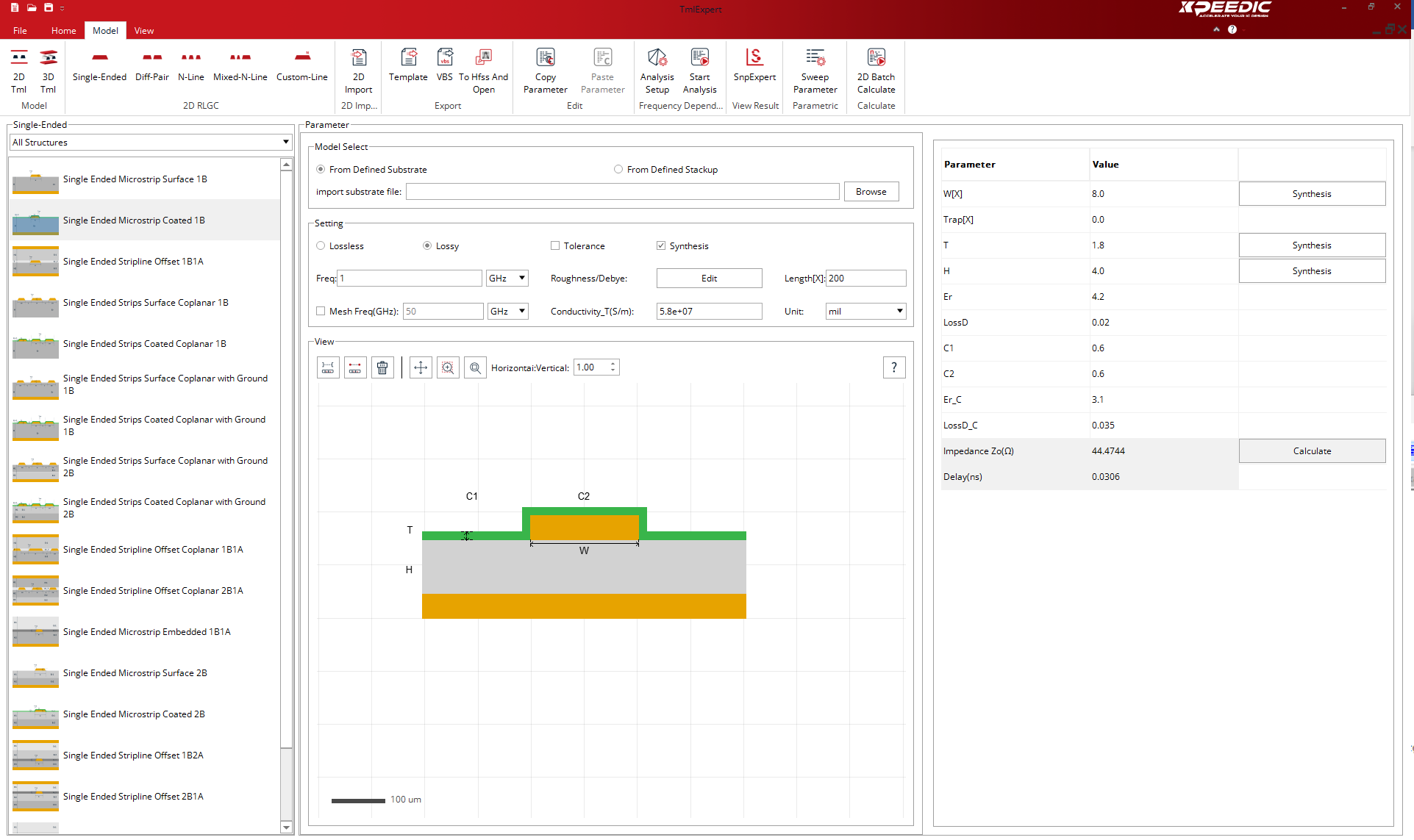Open the File menu
The height and width of the screenshot is (840, 1414).
[x=21, y=31]
